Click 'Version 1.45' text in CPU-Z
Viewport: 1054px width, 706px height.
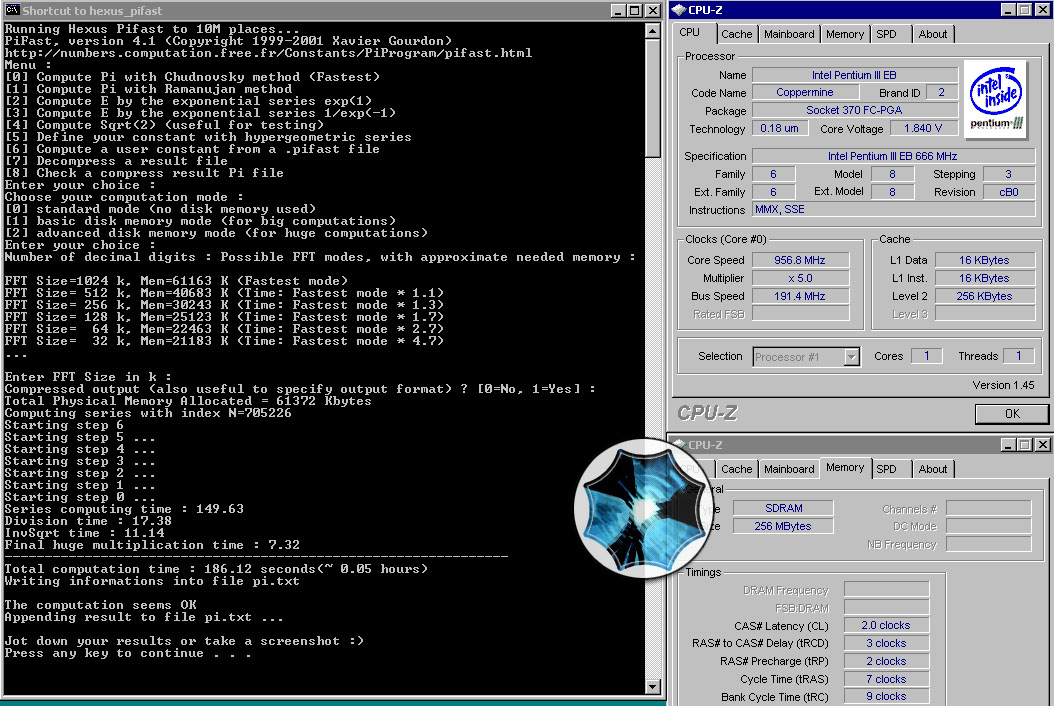(1003, 385)
